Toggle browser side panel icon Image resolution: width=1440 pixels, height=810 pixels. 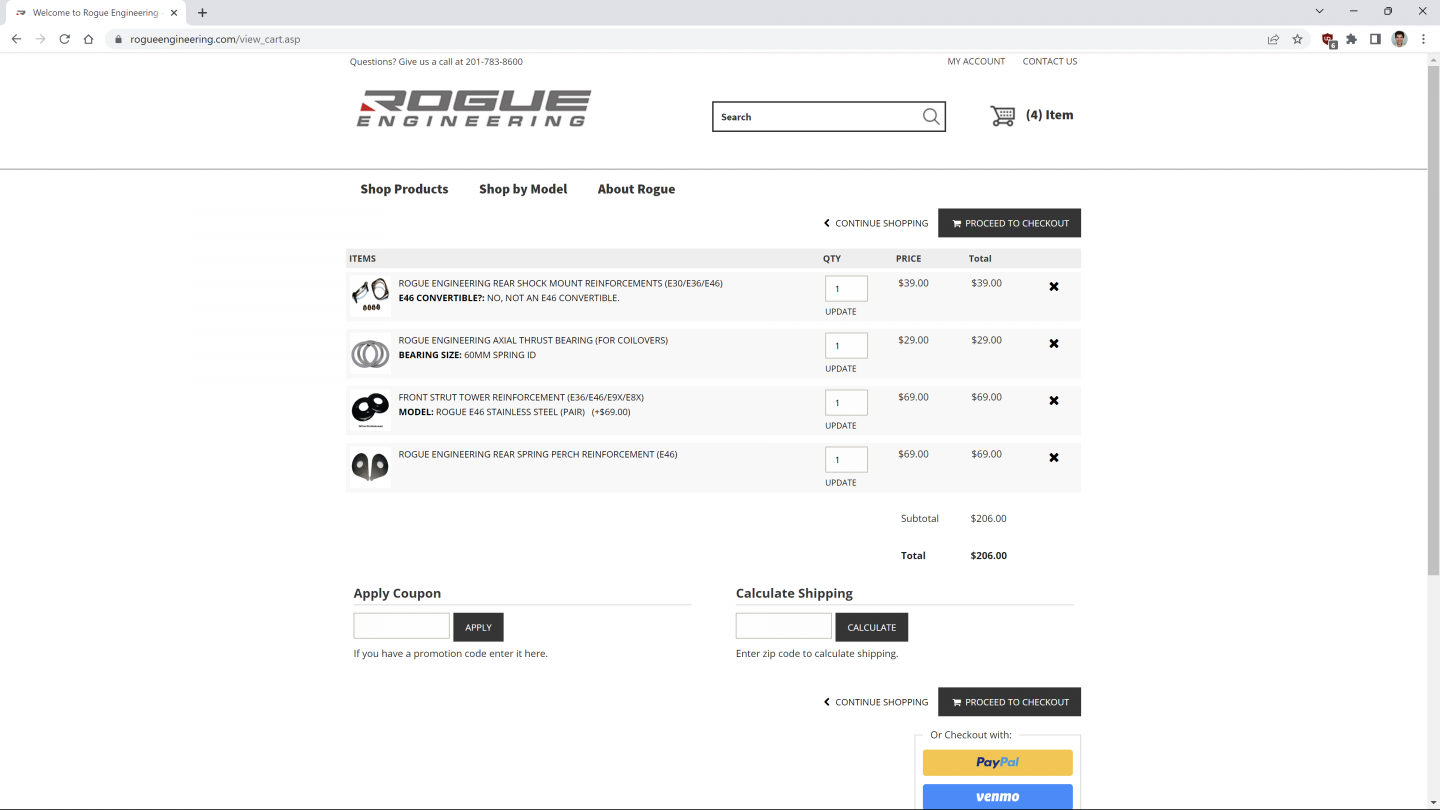pos(1375,39)
